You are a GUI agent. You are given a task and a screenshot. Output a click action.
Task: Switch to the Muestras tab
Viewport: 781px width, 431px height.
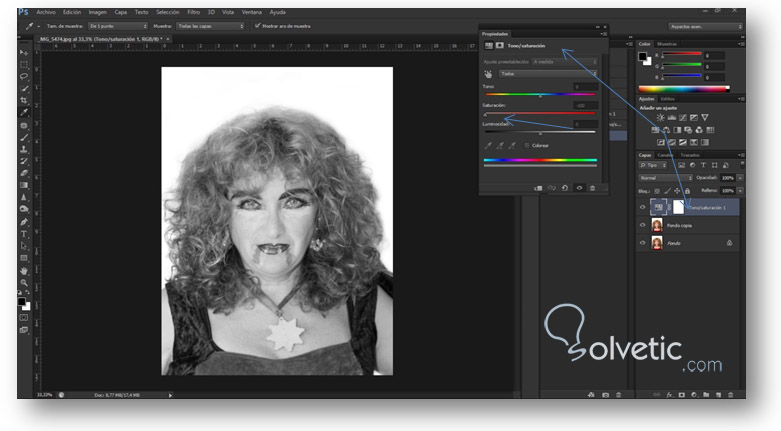667,44
